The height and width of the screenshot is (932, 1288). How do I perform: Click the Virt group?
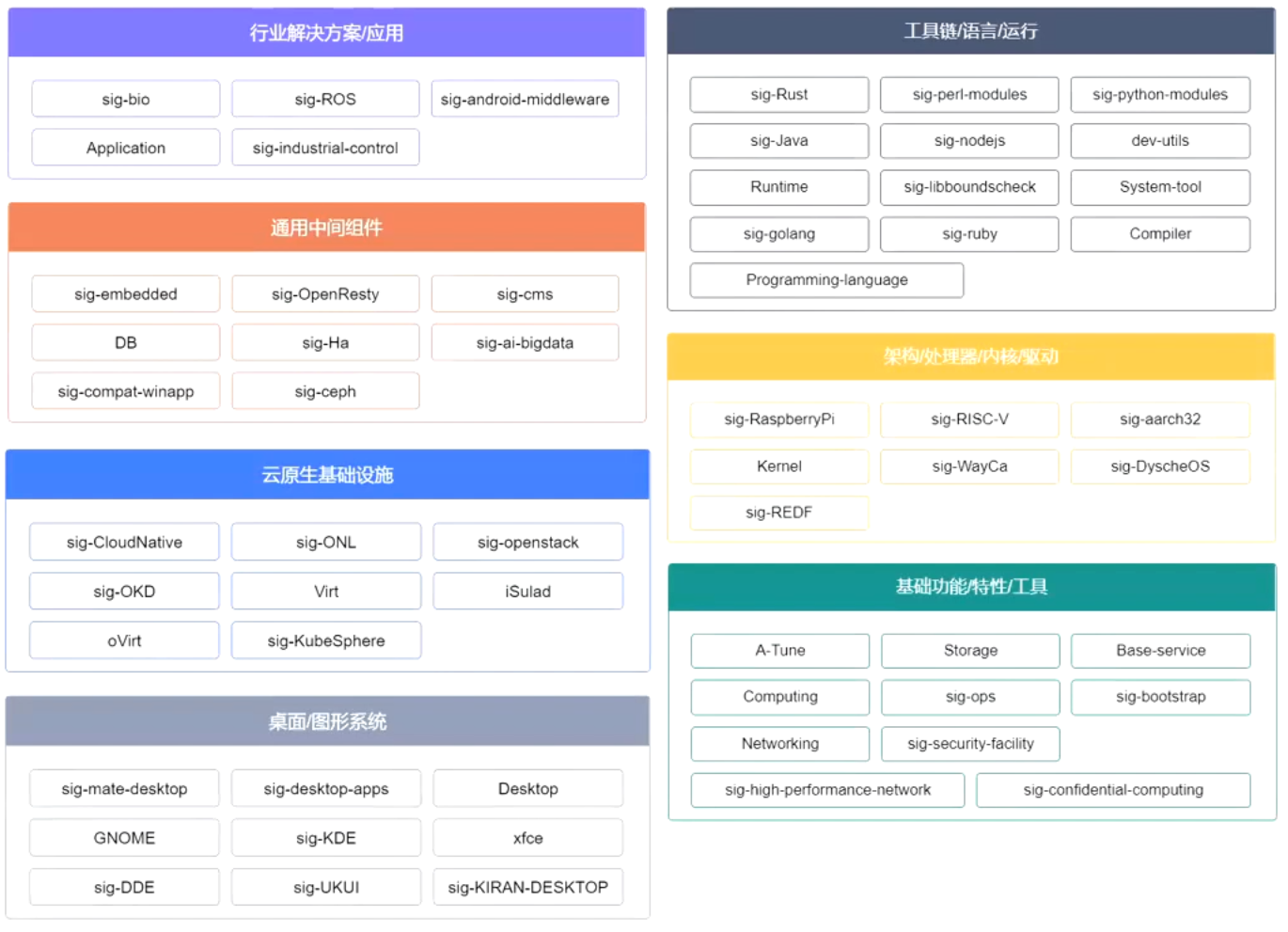[x=326, y=592]
